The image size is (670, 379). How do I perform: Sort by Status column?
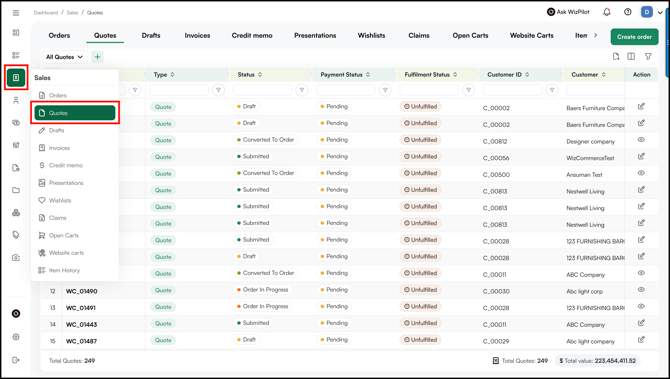click(x=260, y=74)
